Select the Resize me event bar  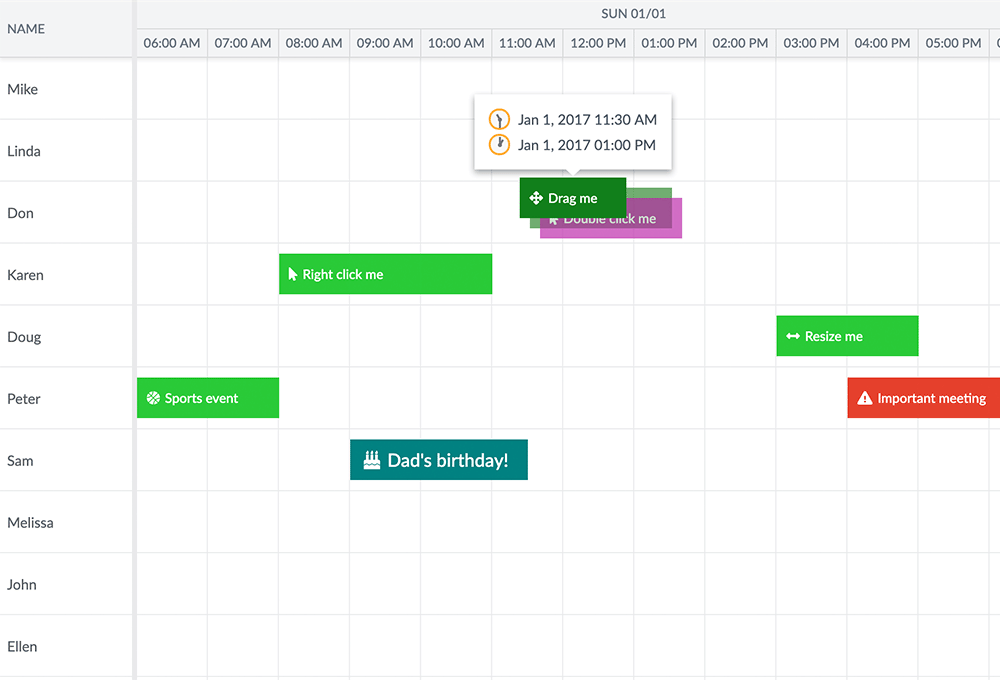(x=847, y=336)
